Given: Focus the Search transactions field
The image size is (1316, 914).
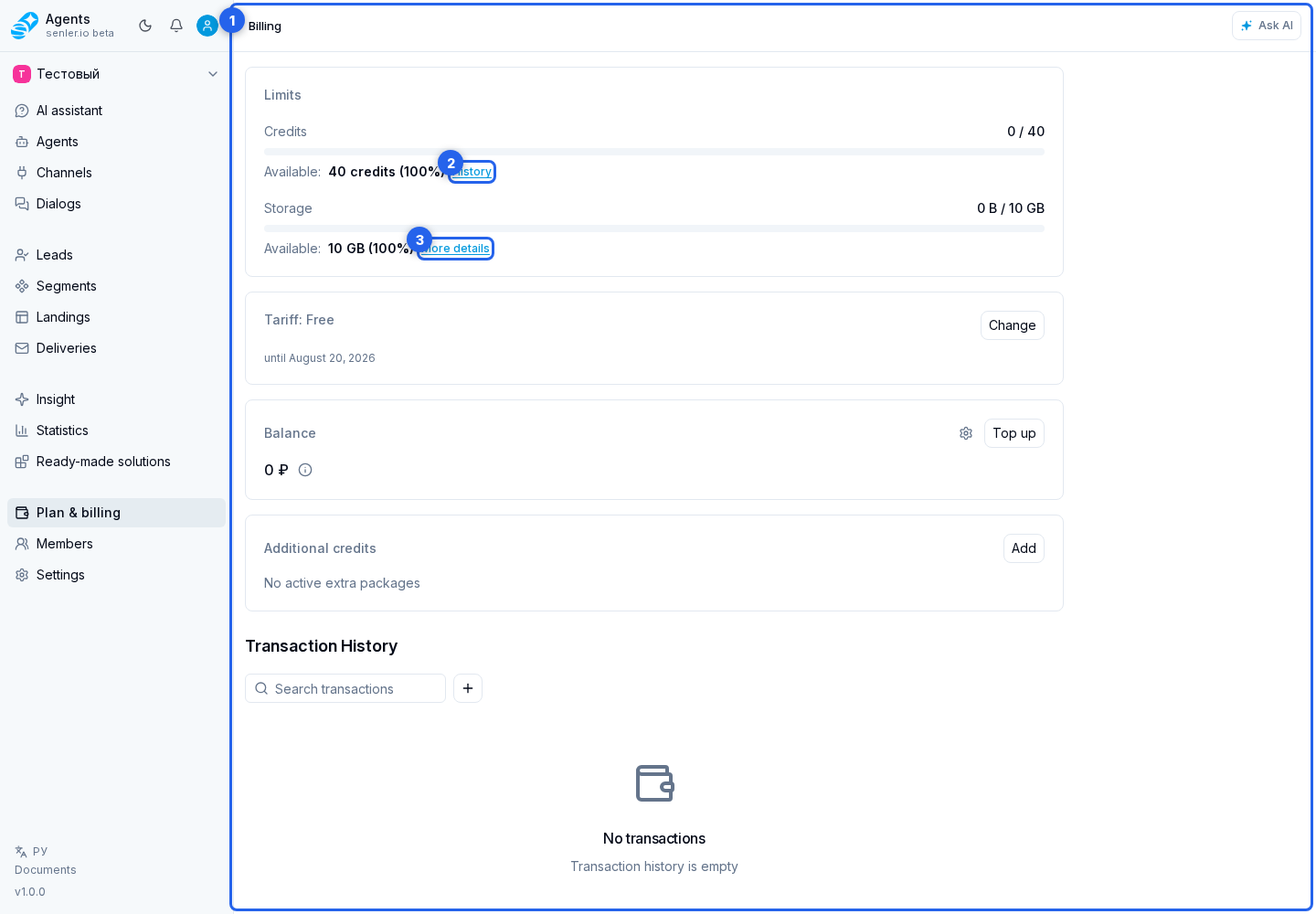Looking at the screenshot, I should click(345, 688).
